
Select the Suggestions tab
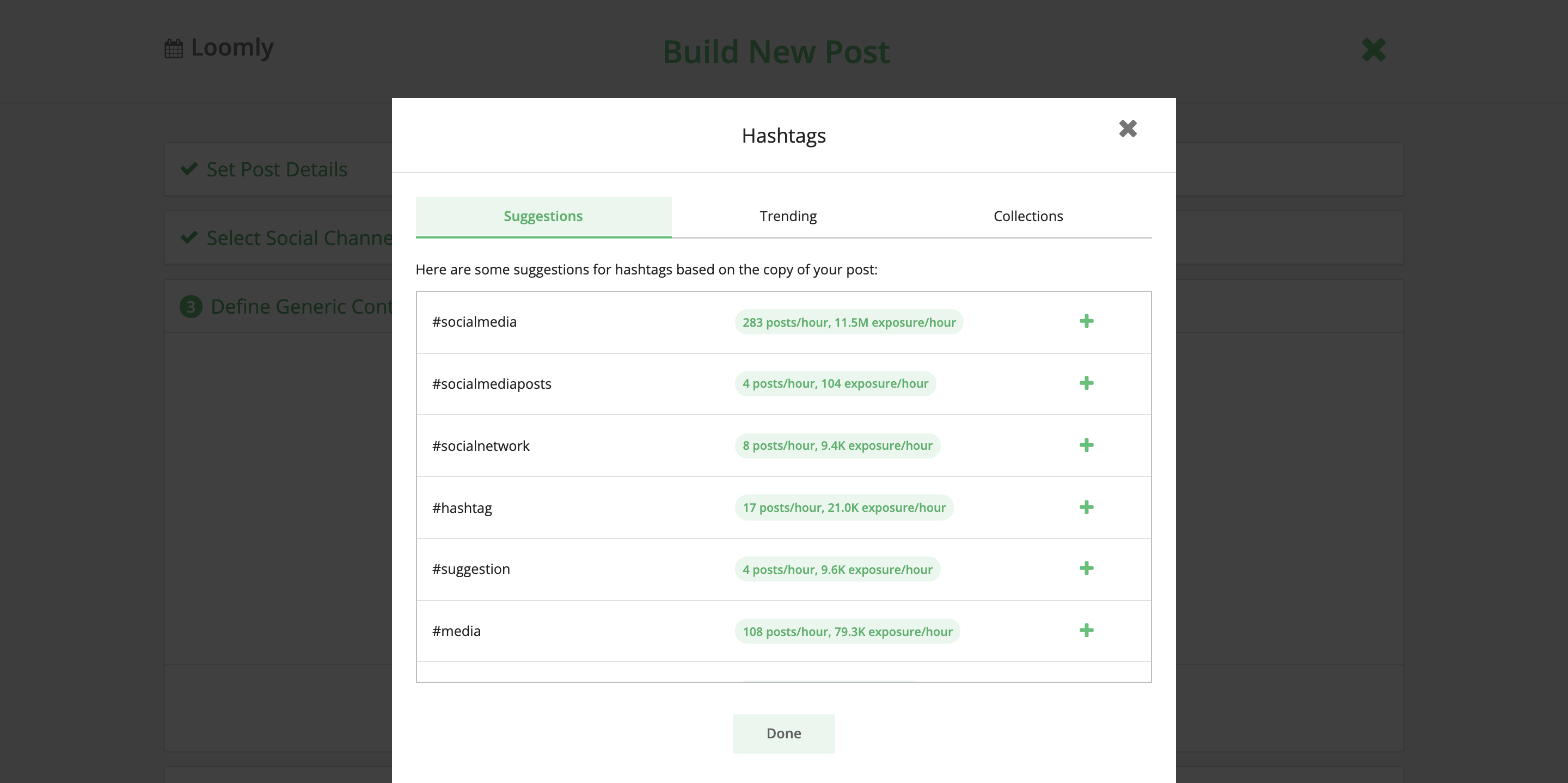pyautogui.click(x=542, y=216)
